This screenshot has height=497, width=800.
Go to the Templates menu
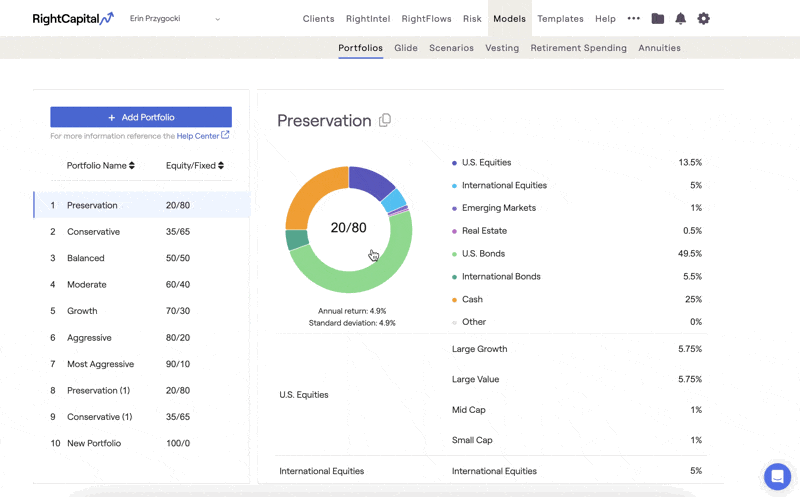click(x=560, y=19)
